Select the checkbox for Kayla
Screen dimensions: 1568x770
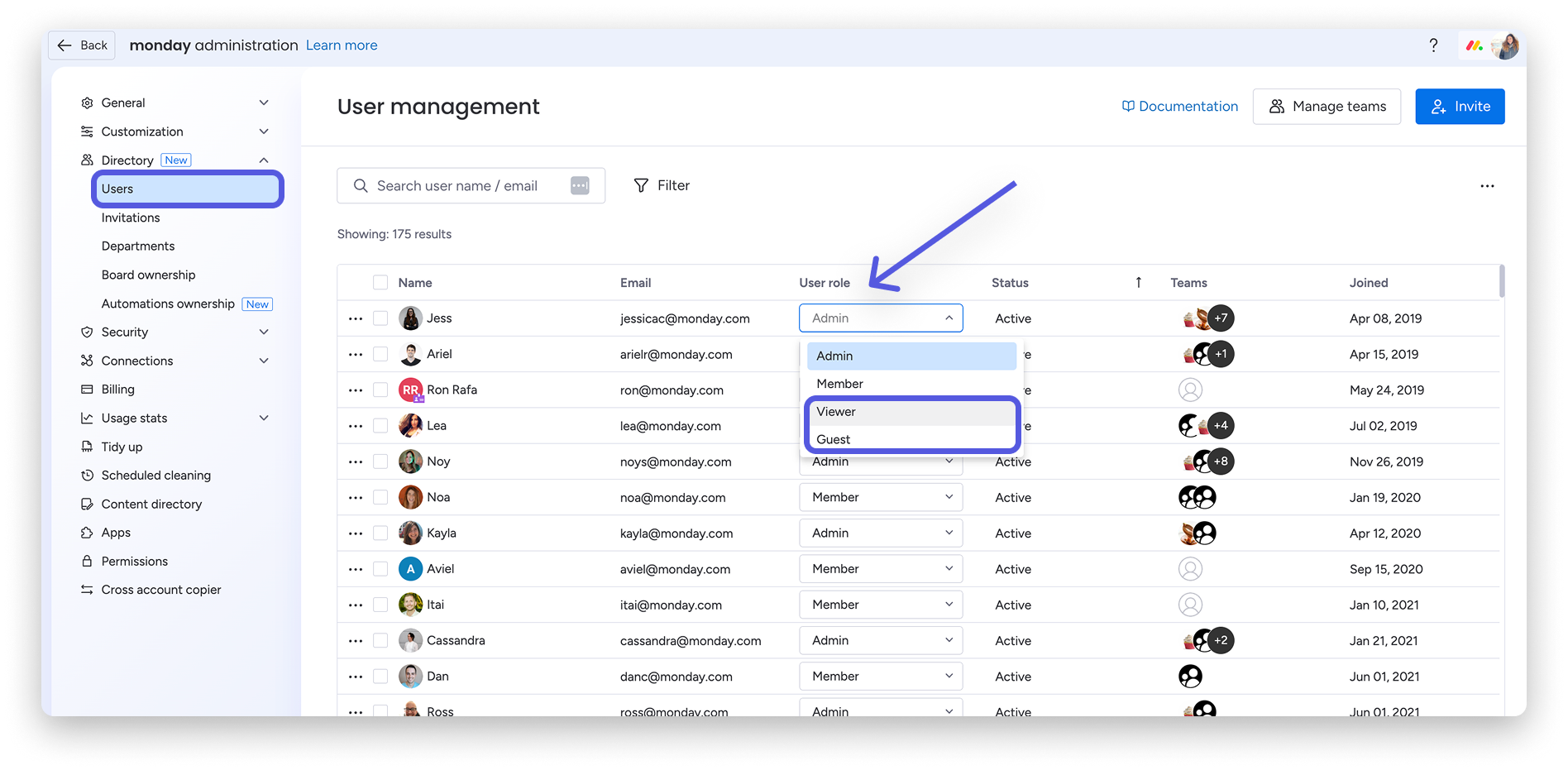tap(380, 533)
